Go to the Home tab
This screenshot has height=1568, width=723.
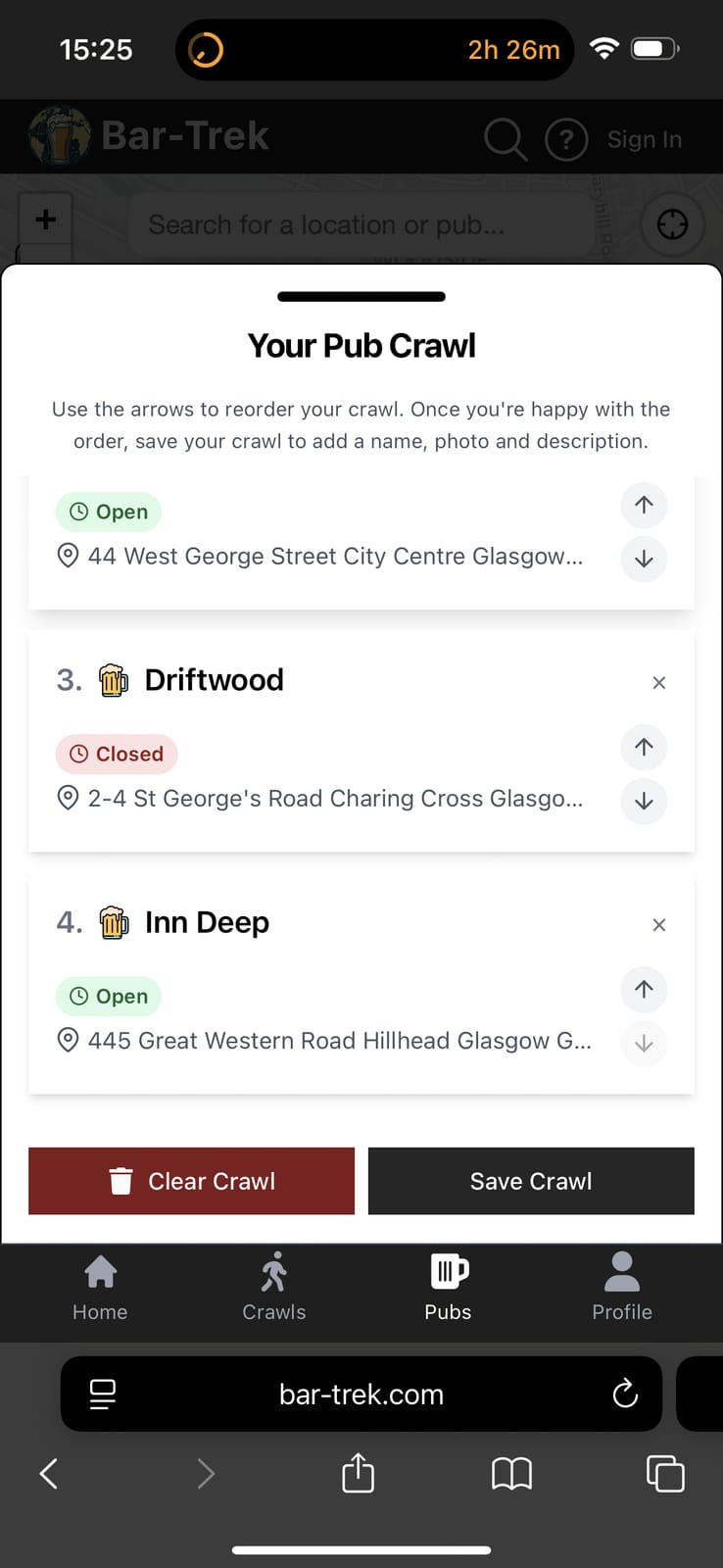coord(100,1289)
